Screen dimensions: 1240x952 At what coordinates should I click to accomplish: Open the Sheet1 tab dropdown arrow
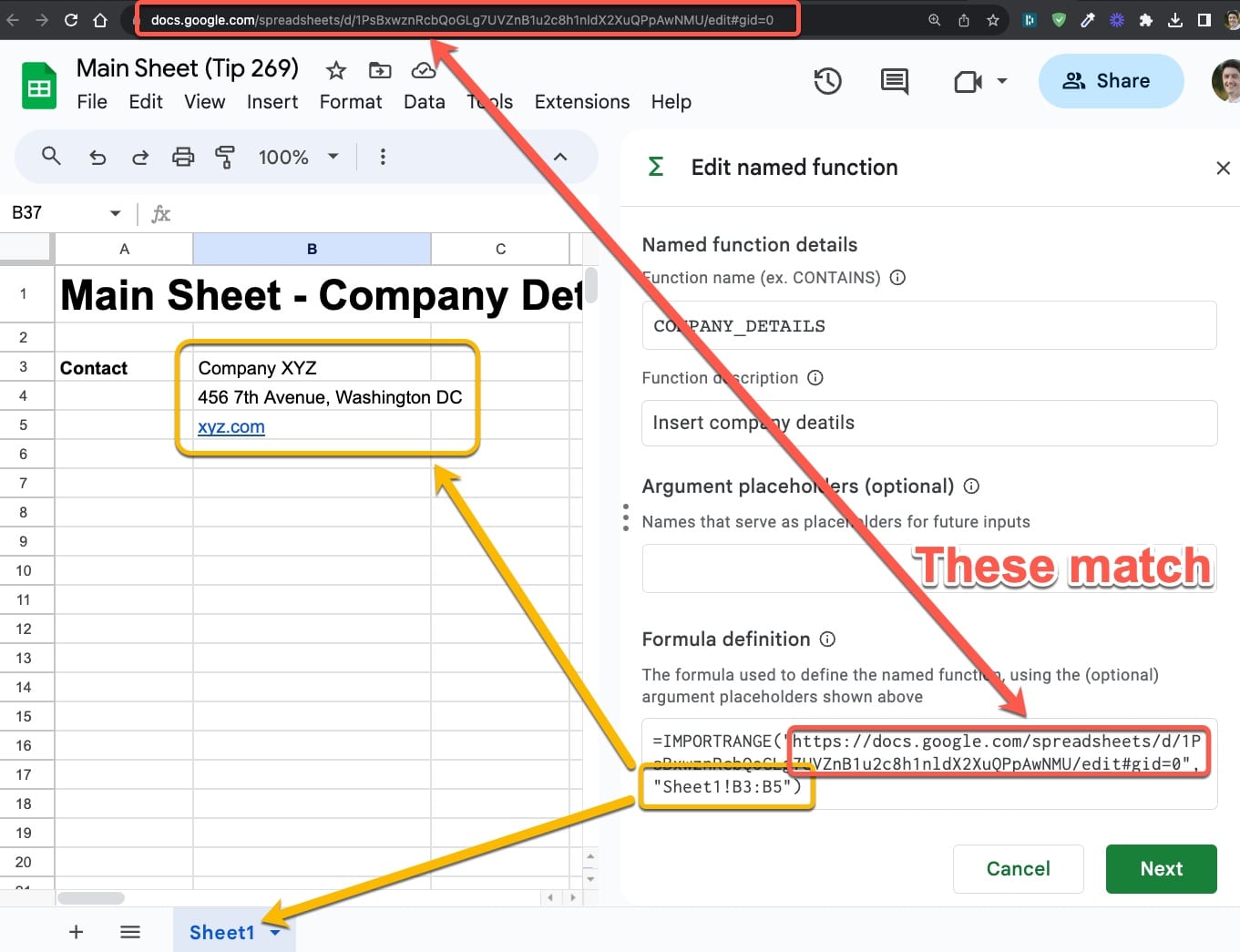[275, 932]
